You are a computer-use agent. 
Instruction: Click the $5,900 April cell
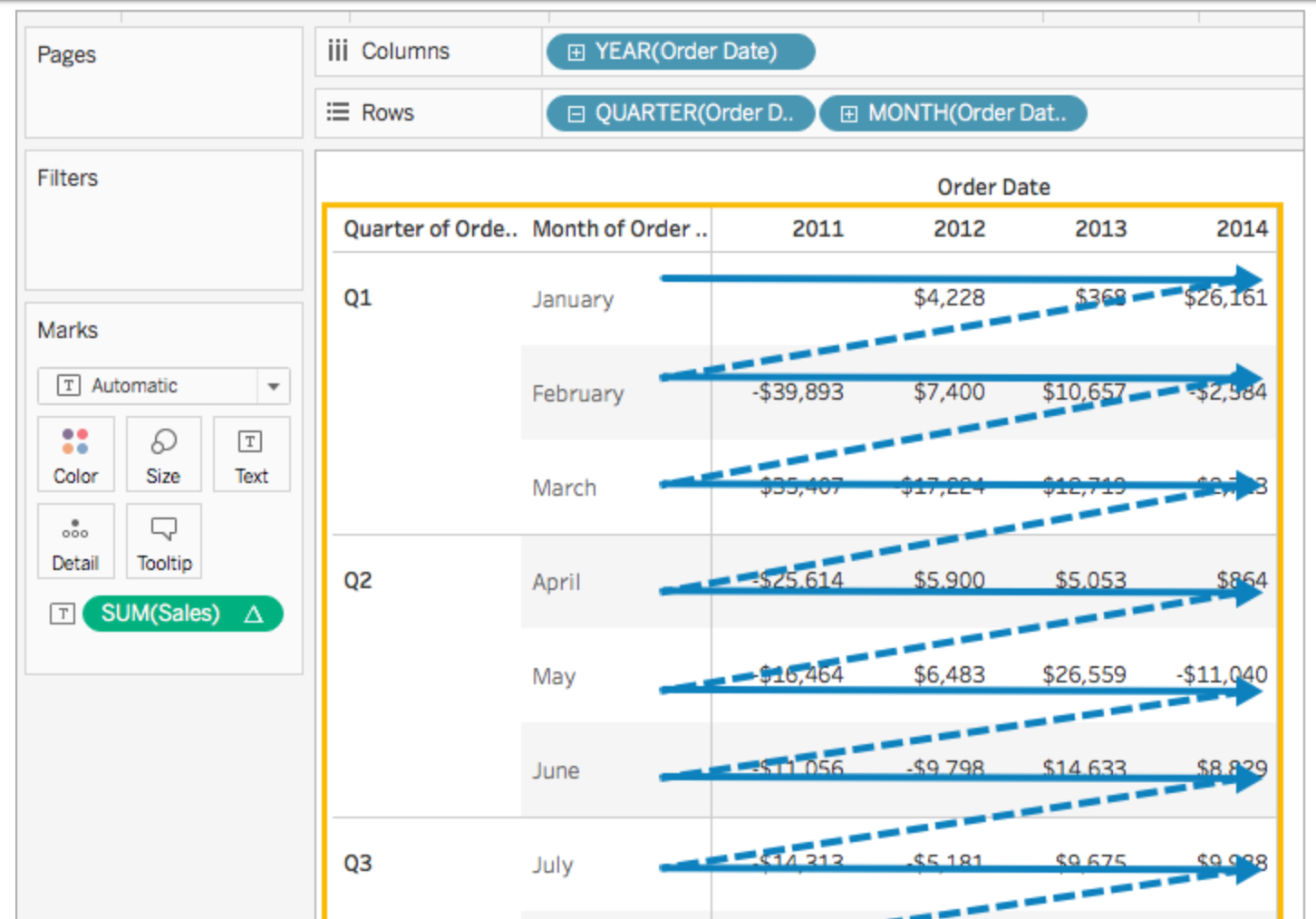(x=949, y=580)
